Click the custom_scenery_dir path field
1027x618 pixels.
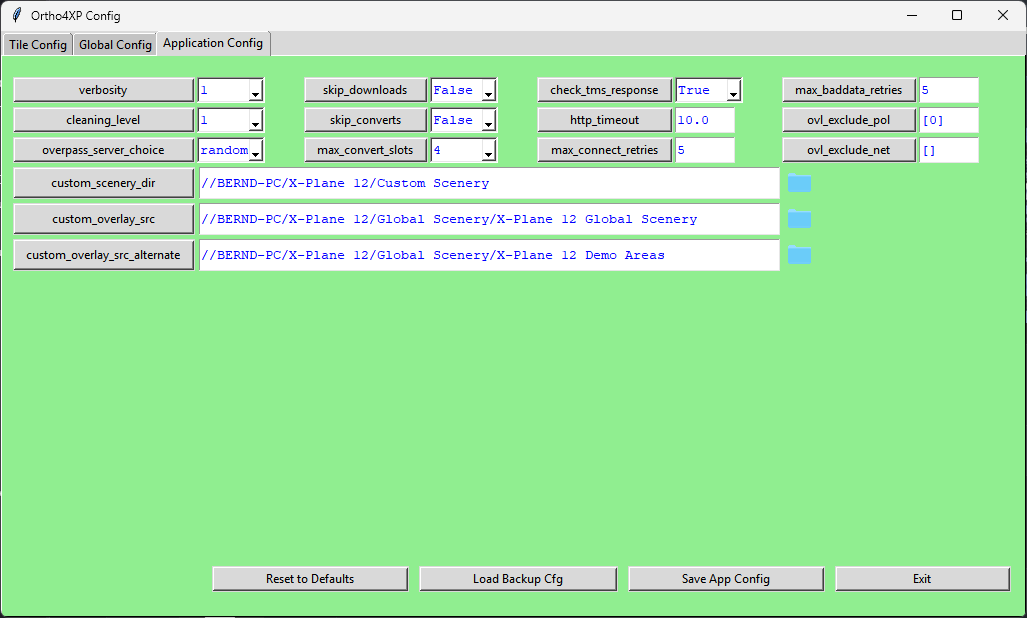tap(488, 183)
